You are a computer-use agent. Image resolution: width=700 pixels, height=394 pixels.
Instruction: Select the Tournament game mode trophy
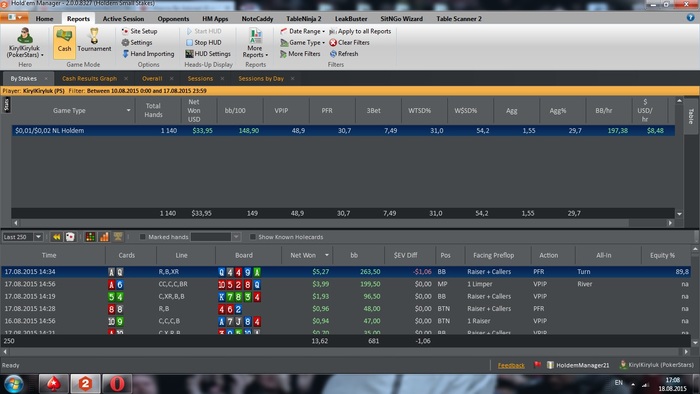click(x=94, y=40)
